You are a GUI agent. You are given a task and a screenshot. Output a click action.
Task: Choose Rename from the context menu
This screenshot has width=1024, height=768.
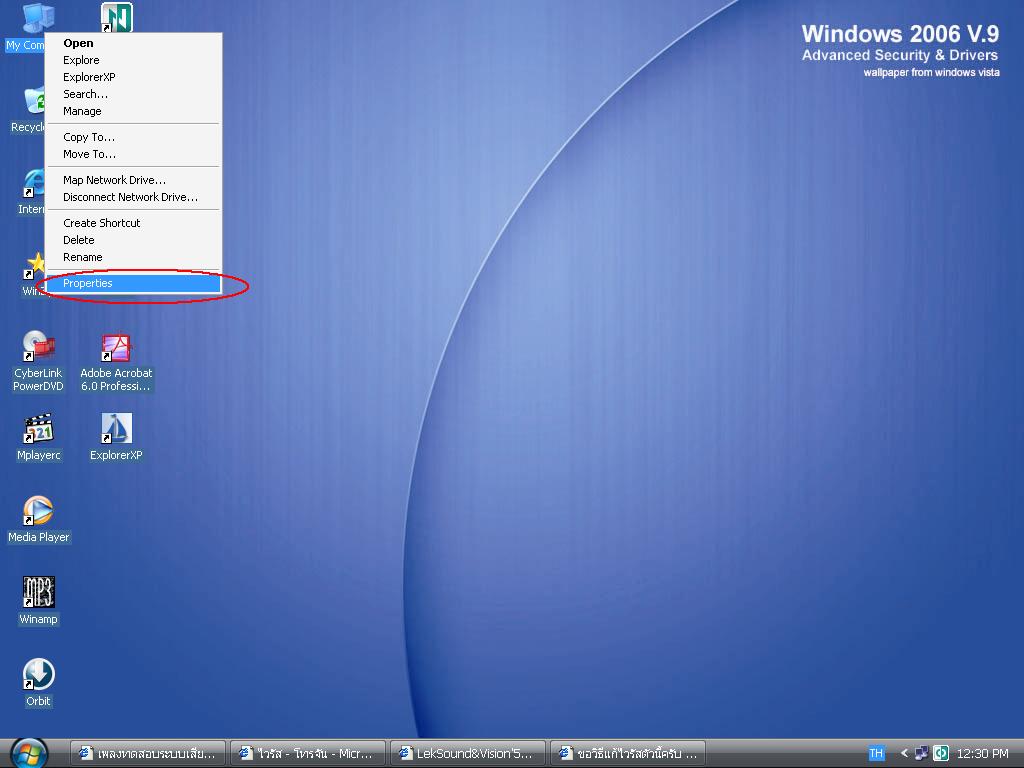[x=133, y=257]
